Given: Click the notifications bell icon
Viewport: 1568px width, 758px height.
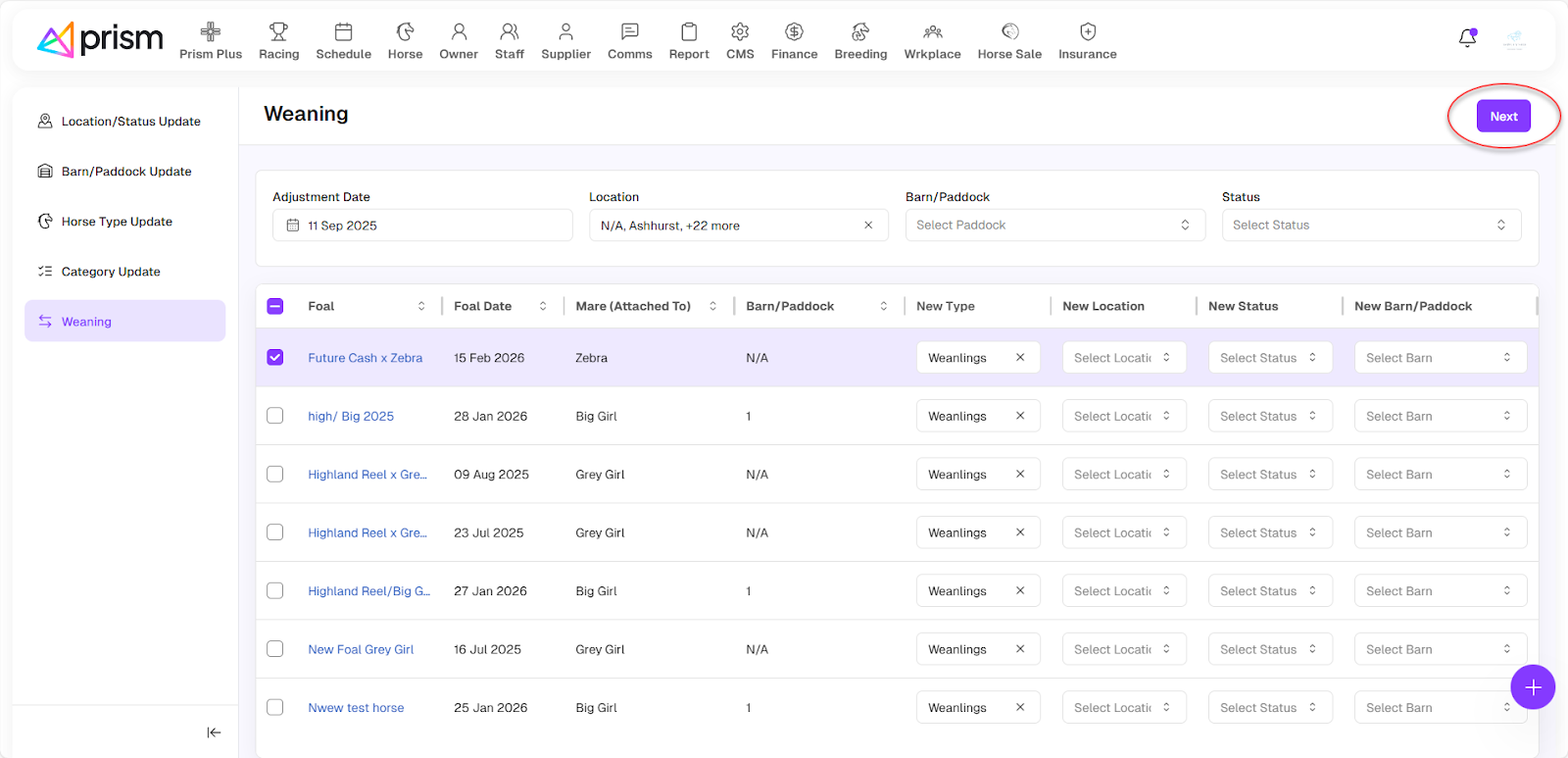Looking at the screenshot, I should tap(1467, 38).
